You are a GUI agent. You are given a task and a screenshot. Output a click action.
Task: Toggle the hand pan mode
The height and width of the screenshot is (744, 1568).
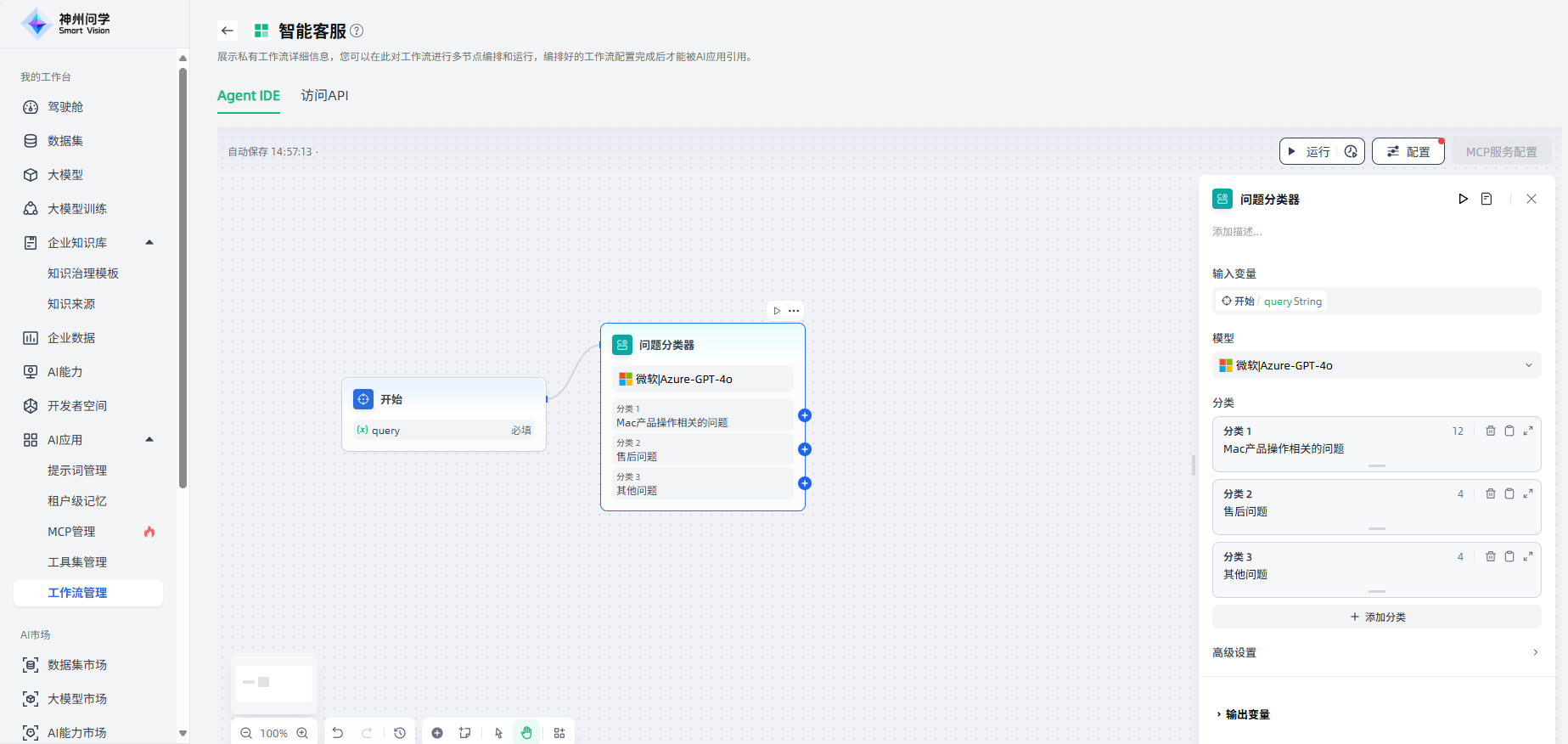[x=526, y=733]
